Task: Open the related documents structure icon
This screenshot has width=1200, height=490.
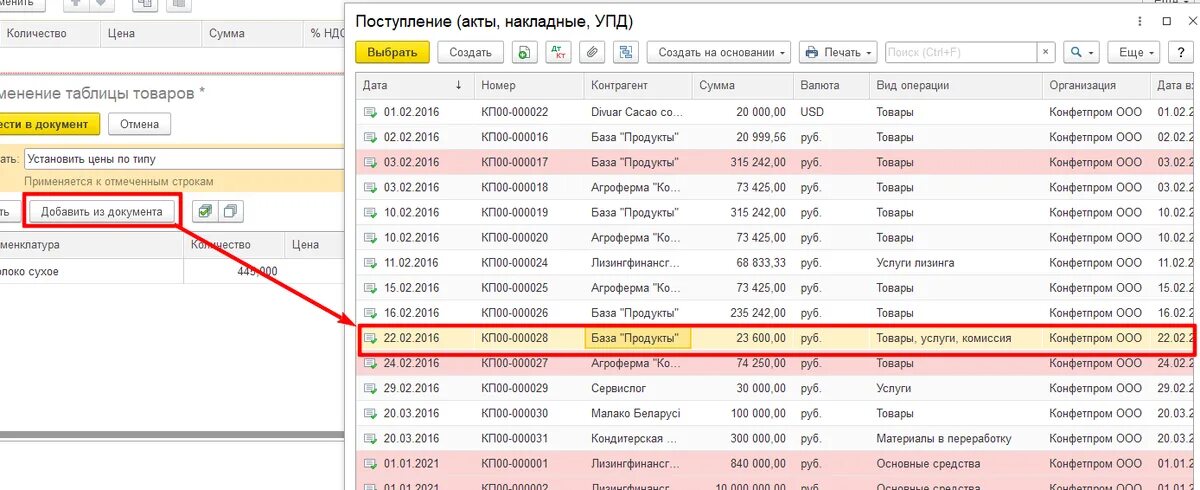Action: (x=627, y=52)
